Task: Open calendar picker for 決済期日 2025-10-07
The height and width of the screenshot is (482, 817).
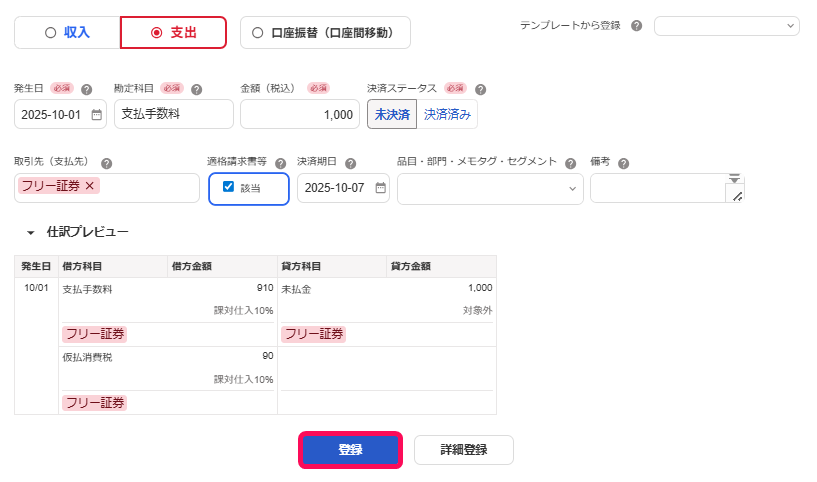Action: [x=380, y=188]
